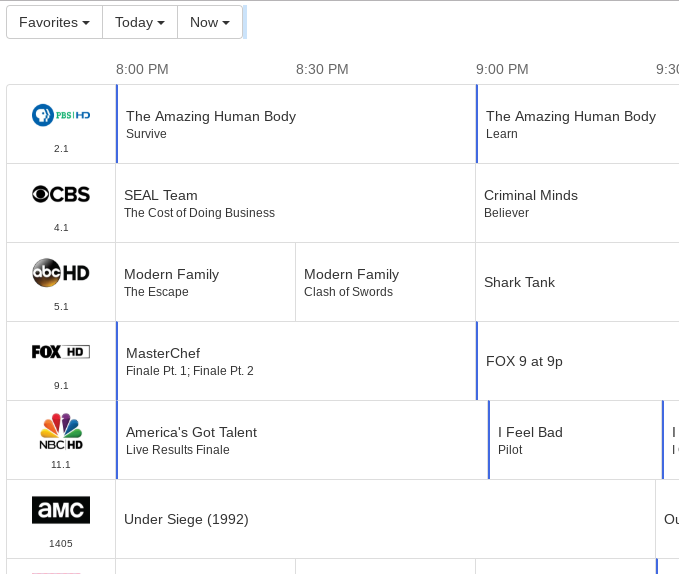Click the CBS channel logo
The width and height of the screenshot is (679, 574).
coord(61,194)
